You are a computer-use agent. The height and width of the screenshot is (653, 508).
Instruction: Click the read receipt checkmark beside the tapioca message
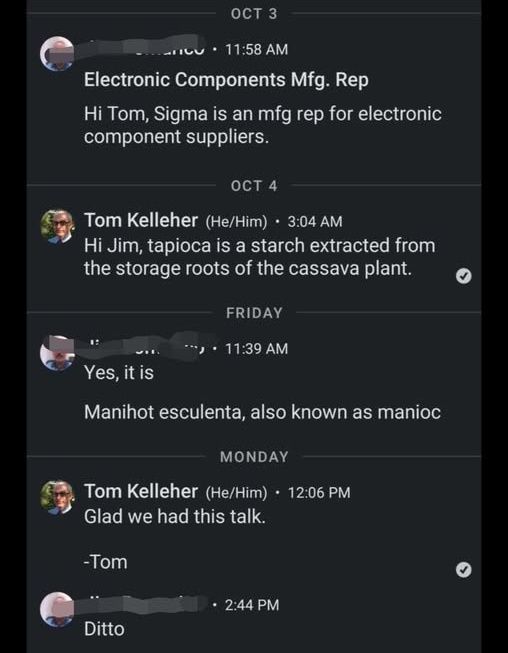click(463, 276)
